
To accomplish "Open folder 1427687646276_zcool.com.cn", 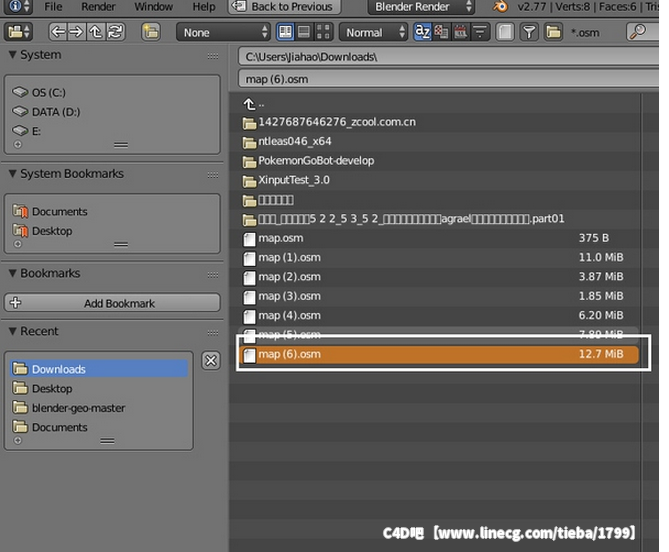I will click(439, 122).
